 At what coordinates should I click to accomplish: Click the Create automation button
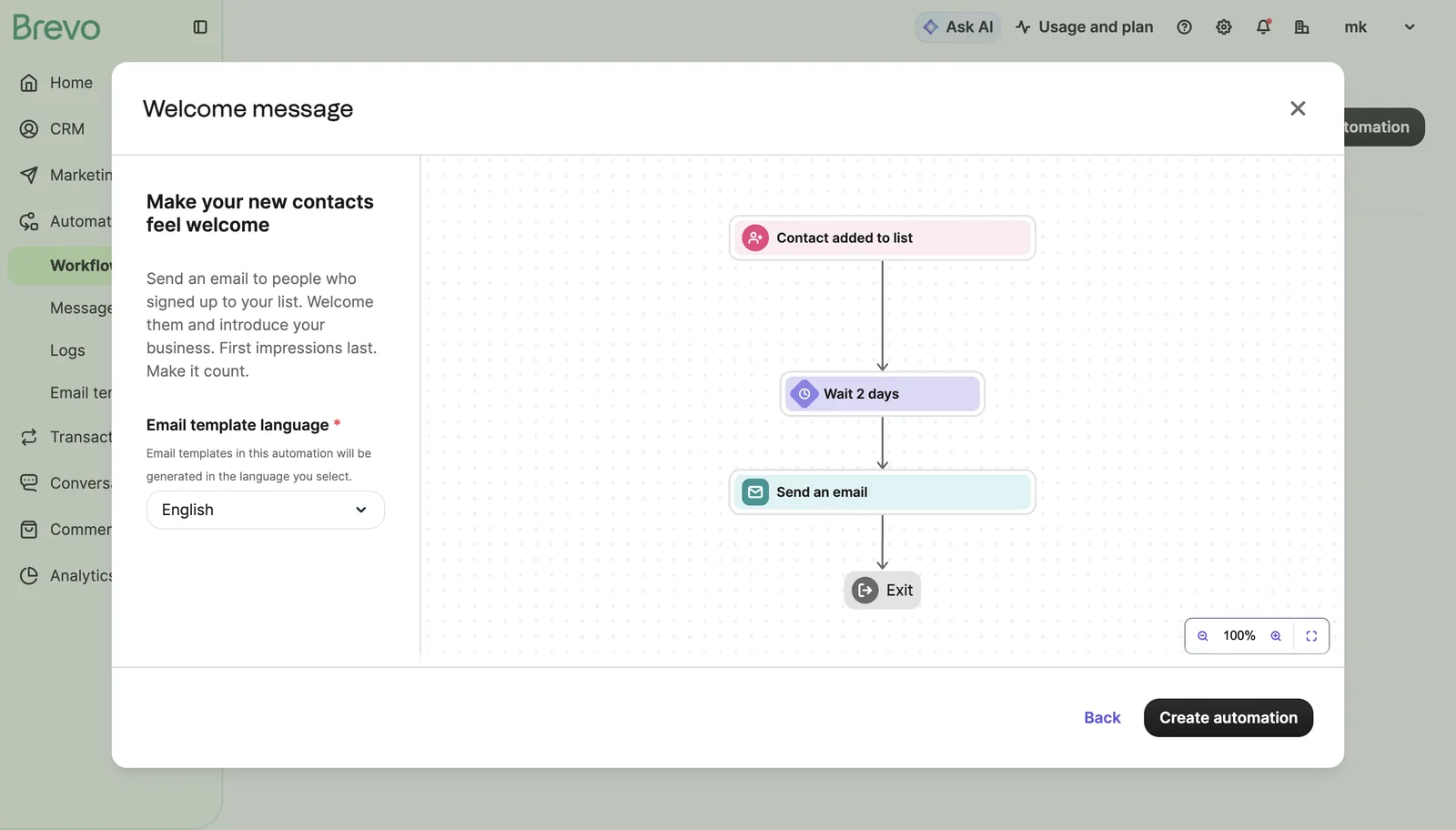(x=1228, y=718)
